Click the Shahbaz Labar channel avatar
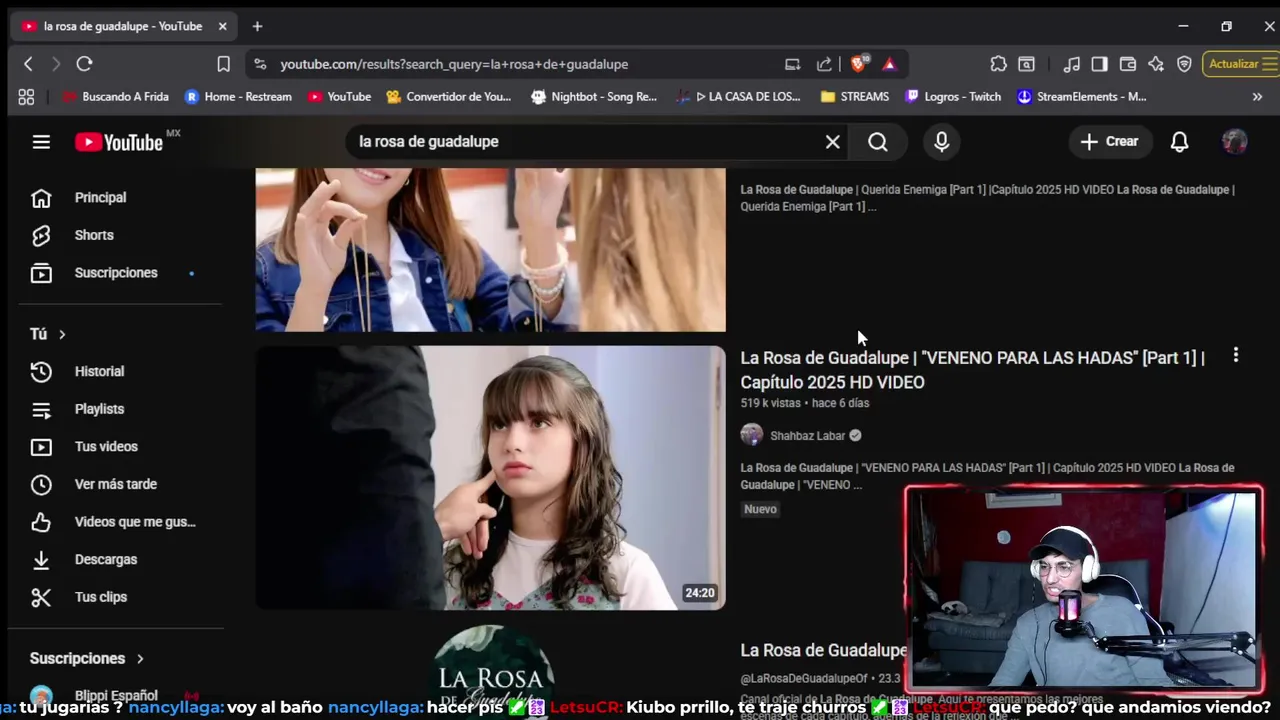Viewport: 1280px width, 720px height. point(751,435)
